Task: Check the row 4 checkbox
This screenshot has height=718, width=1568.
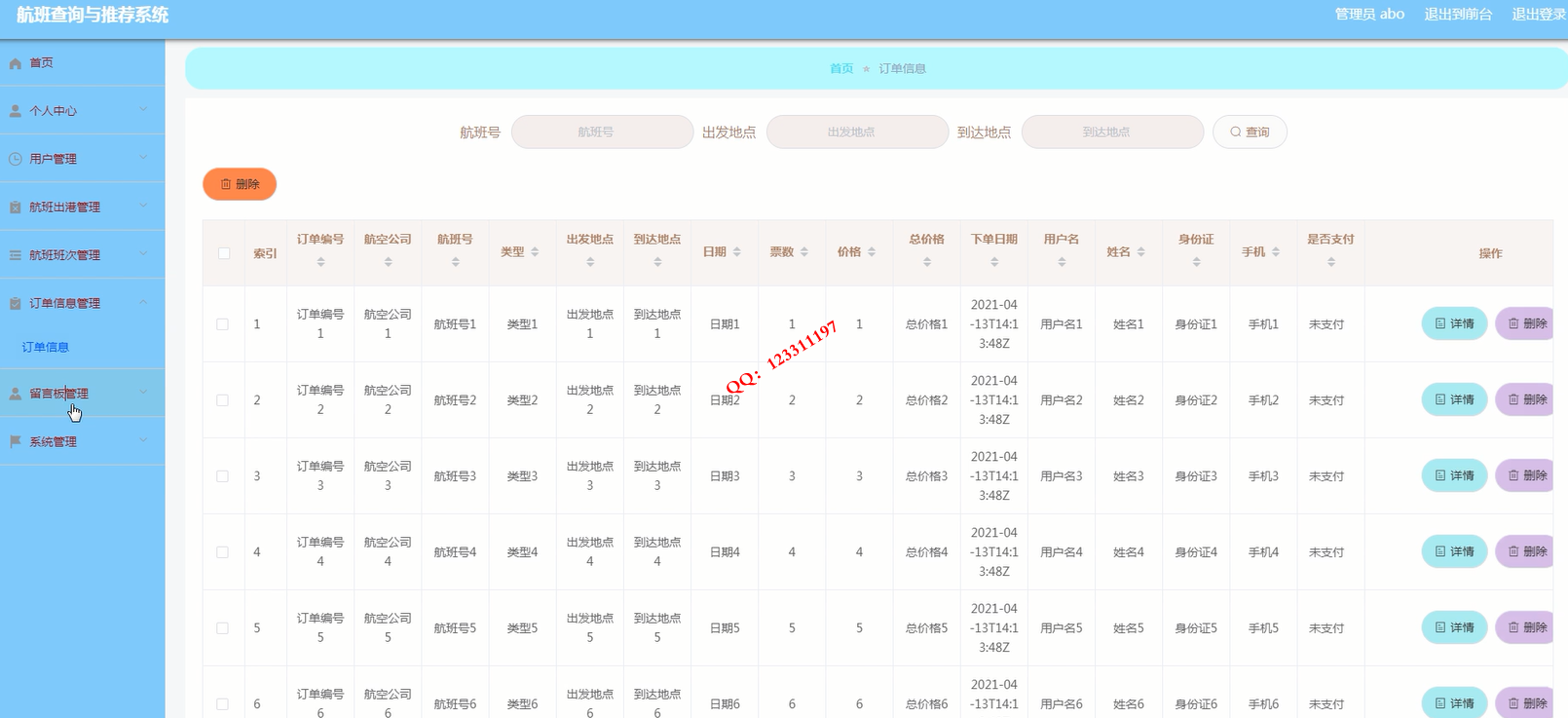Action: (x=223, y=552)
